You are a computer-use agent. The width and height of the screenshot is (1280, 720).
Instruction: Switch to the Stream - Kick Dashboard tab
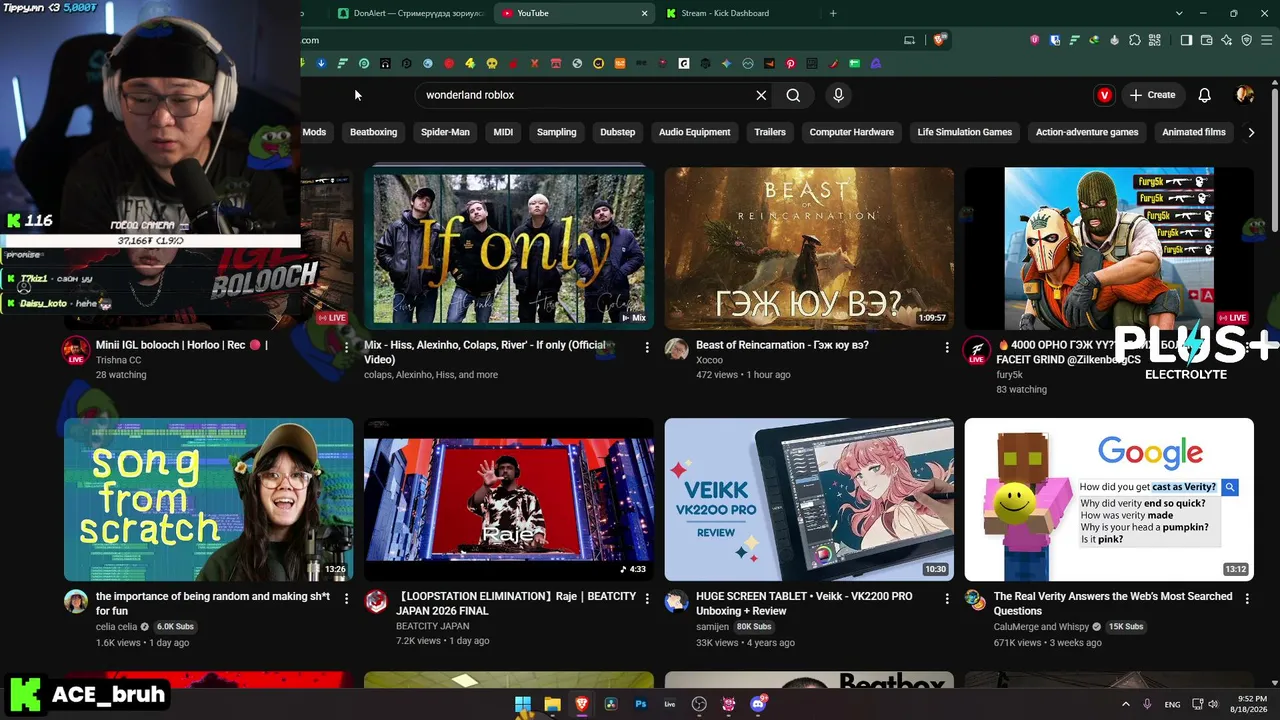click(737, 13)
